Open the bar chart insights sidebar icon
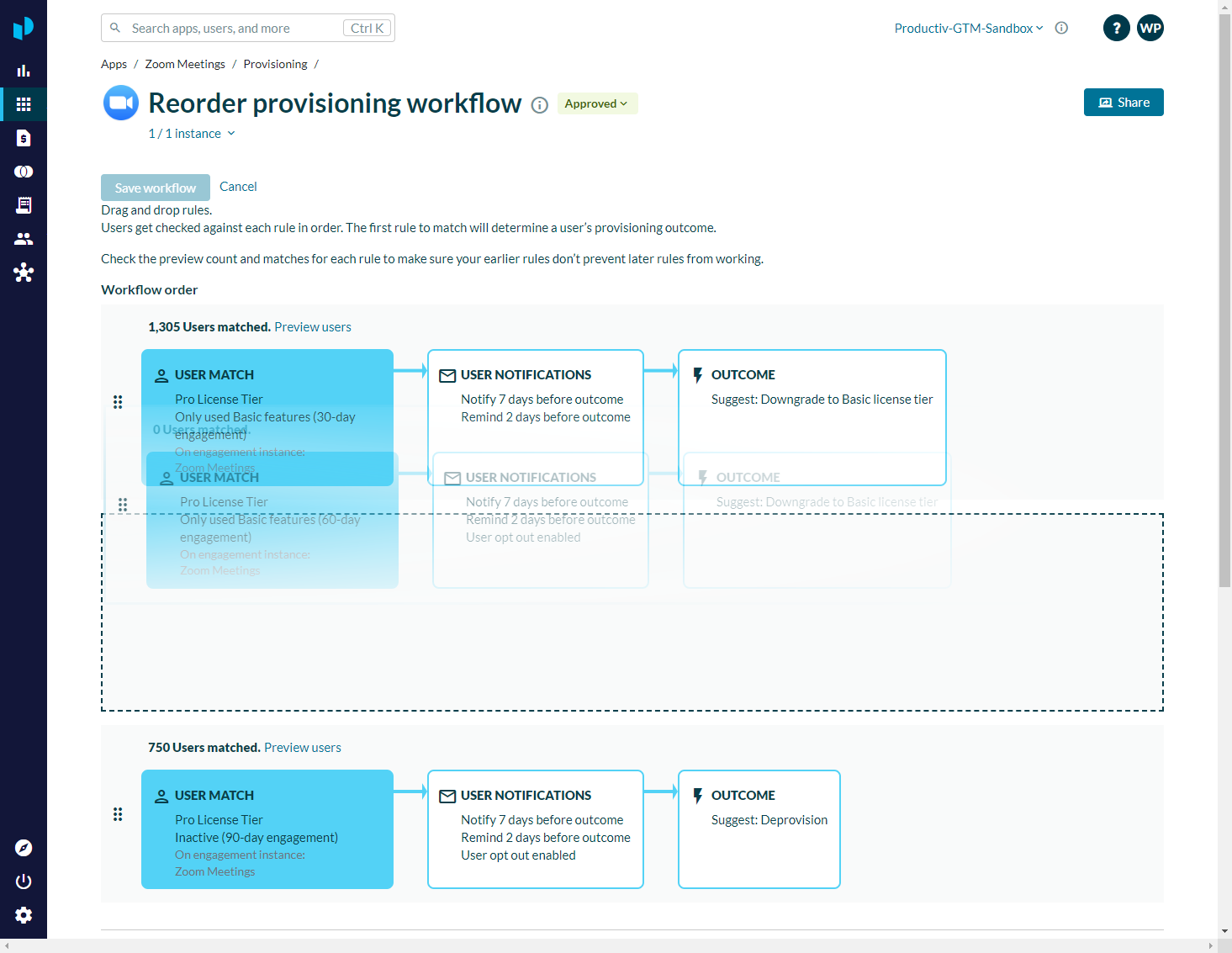Screen dimensions: 1232x953 click(x=24, y=71)
